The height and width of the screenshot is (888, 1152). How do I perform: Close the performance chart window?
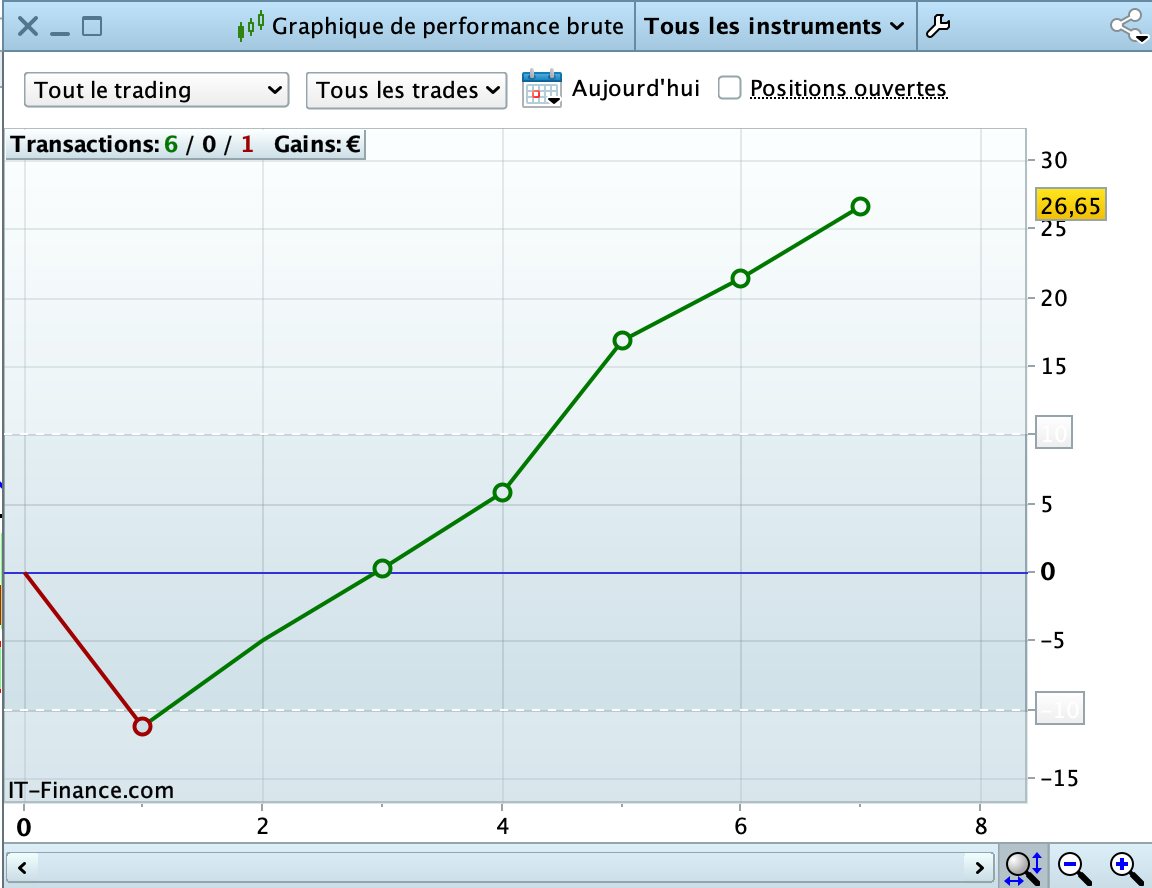point(27,26)
